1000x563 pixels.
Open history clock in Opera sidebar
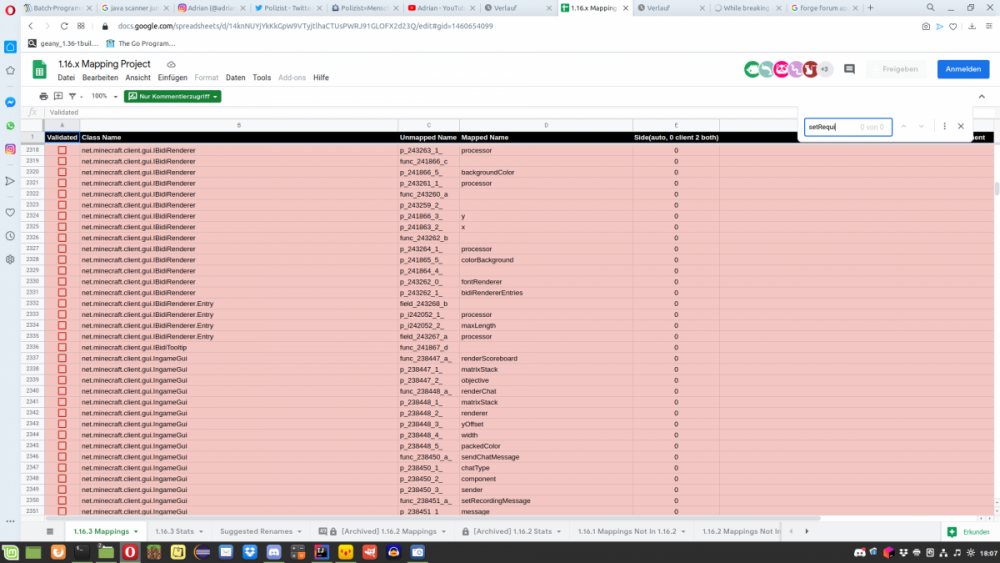click(x=10, y=236)
